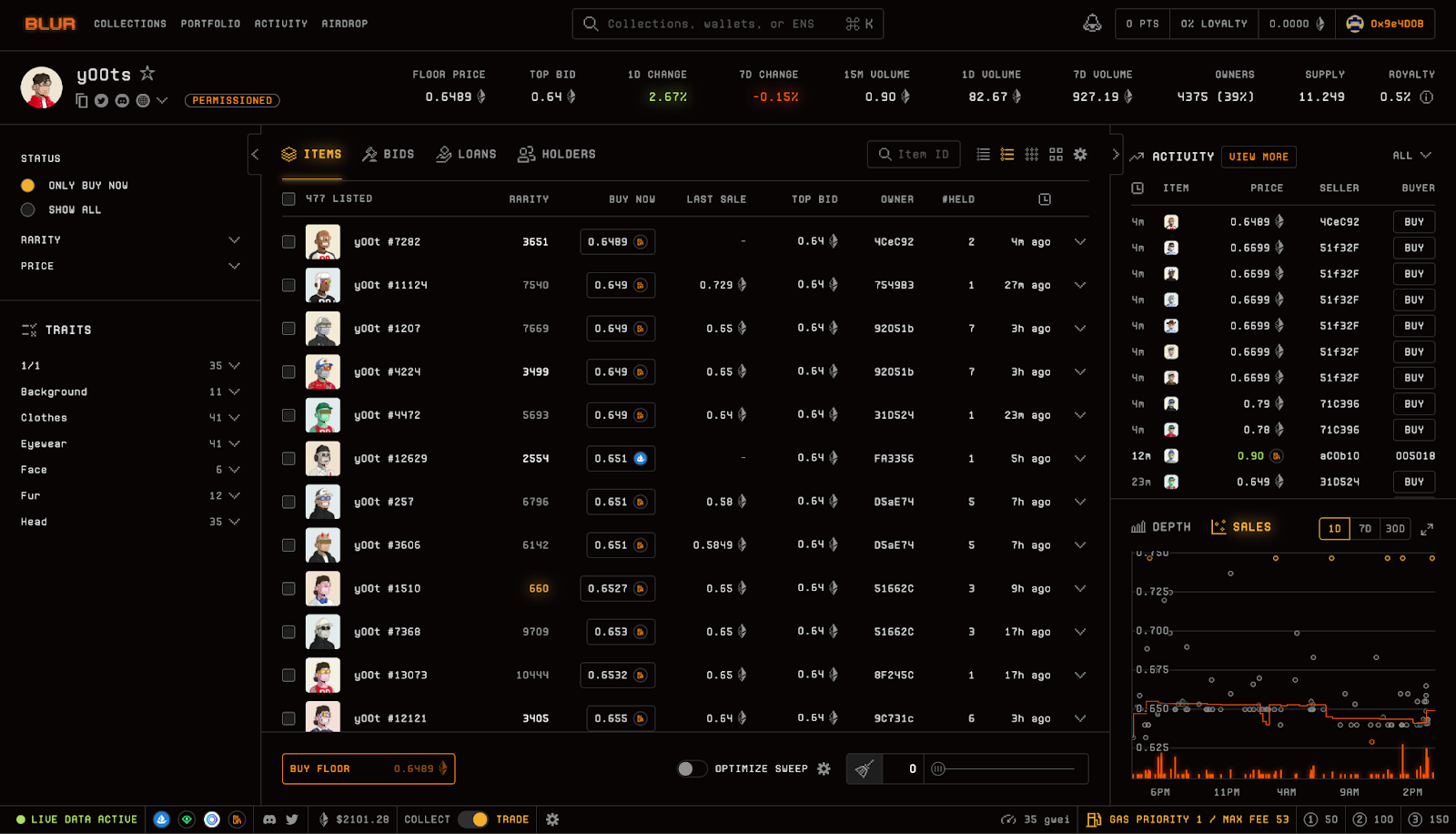Viewport: 1456px width, 834px height.
Task: Open the collection website globe icon
Action: coord(143,100)
